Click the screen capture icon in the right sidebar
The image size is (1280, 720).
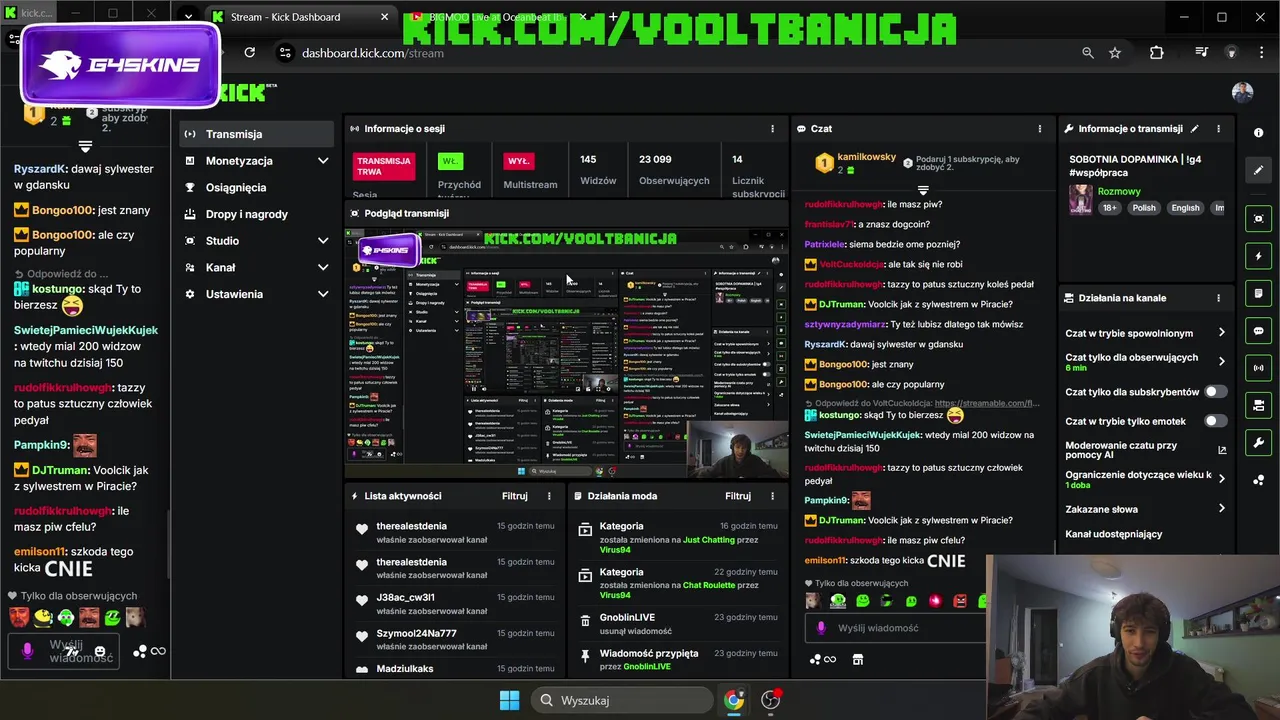[1258, 219]
